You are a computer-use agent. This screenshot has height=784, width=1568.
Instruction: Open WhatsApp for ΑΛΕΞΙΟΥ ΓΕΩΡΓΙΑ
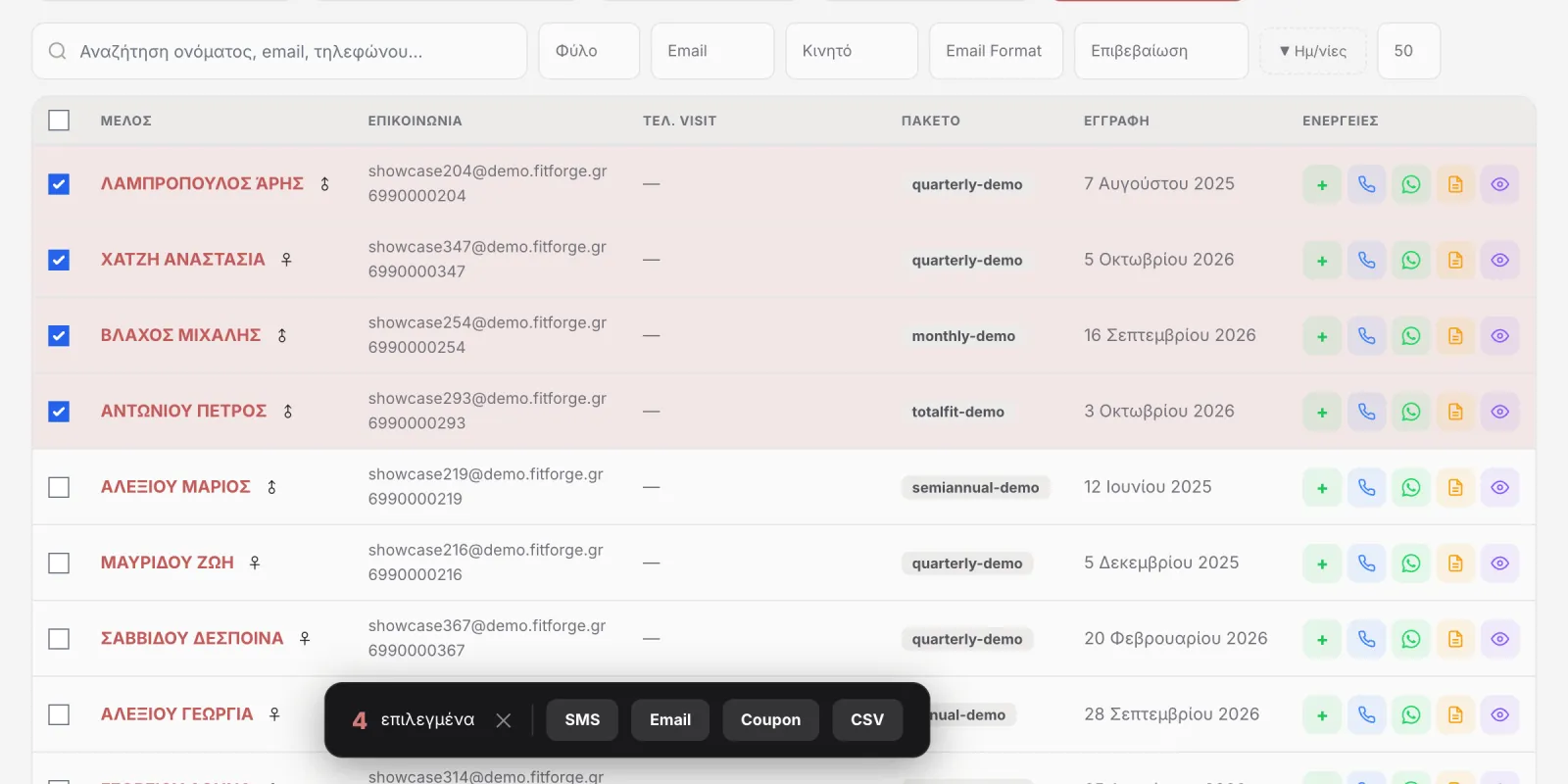point(1411,714)
